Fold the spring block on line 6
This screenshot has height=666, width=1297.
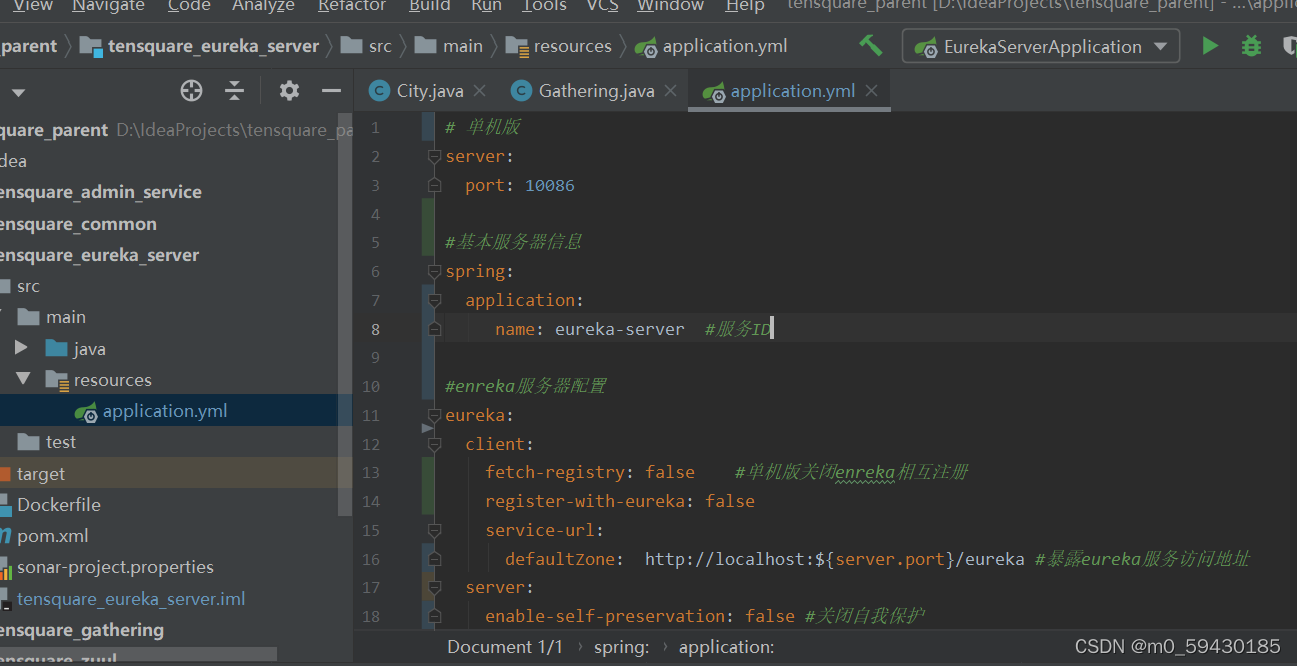click(434, 271)
